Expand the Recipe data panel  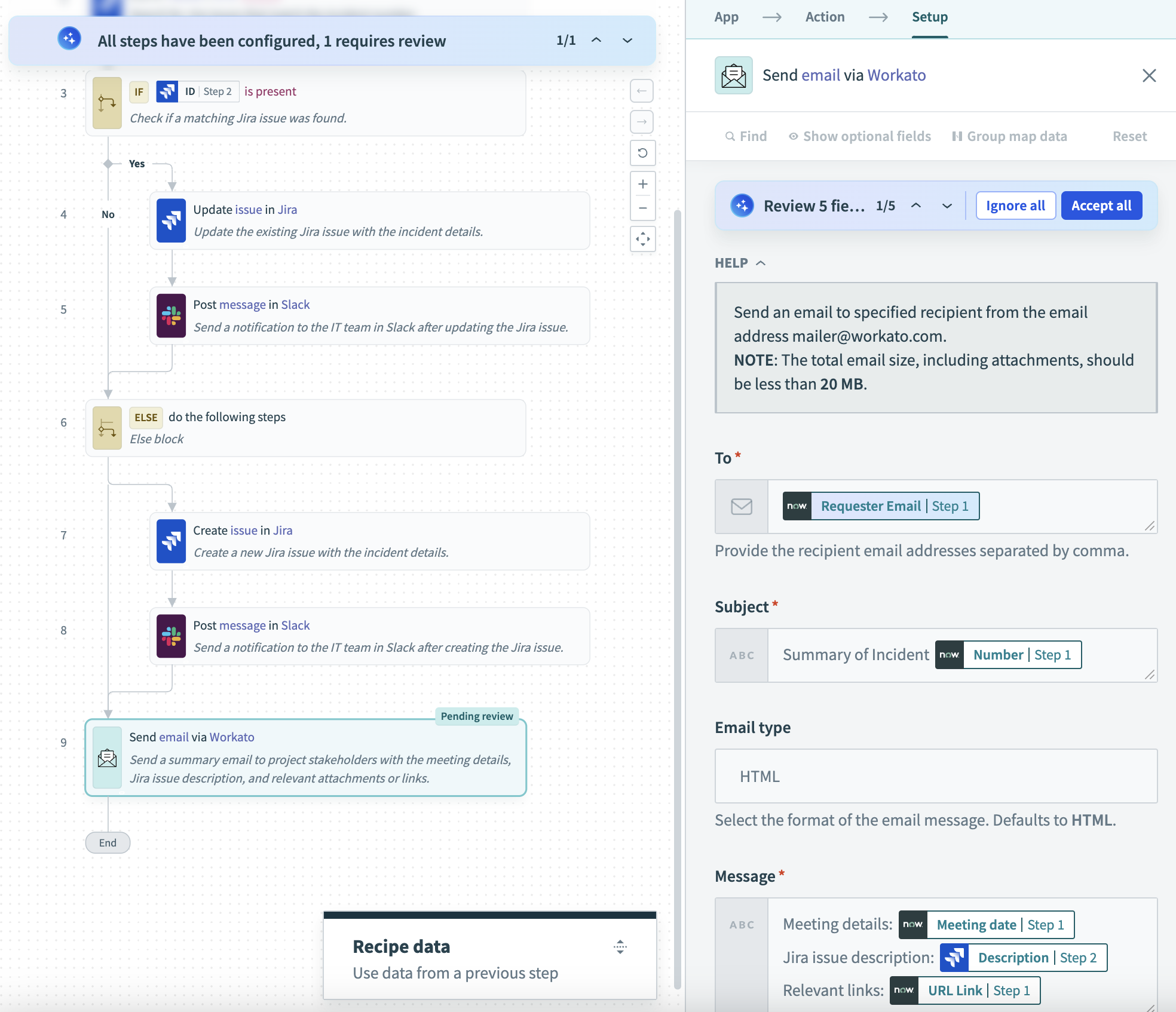(x=620, y=947)
